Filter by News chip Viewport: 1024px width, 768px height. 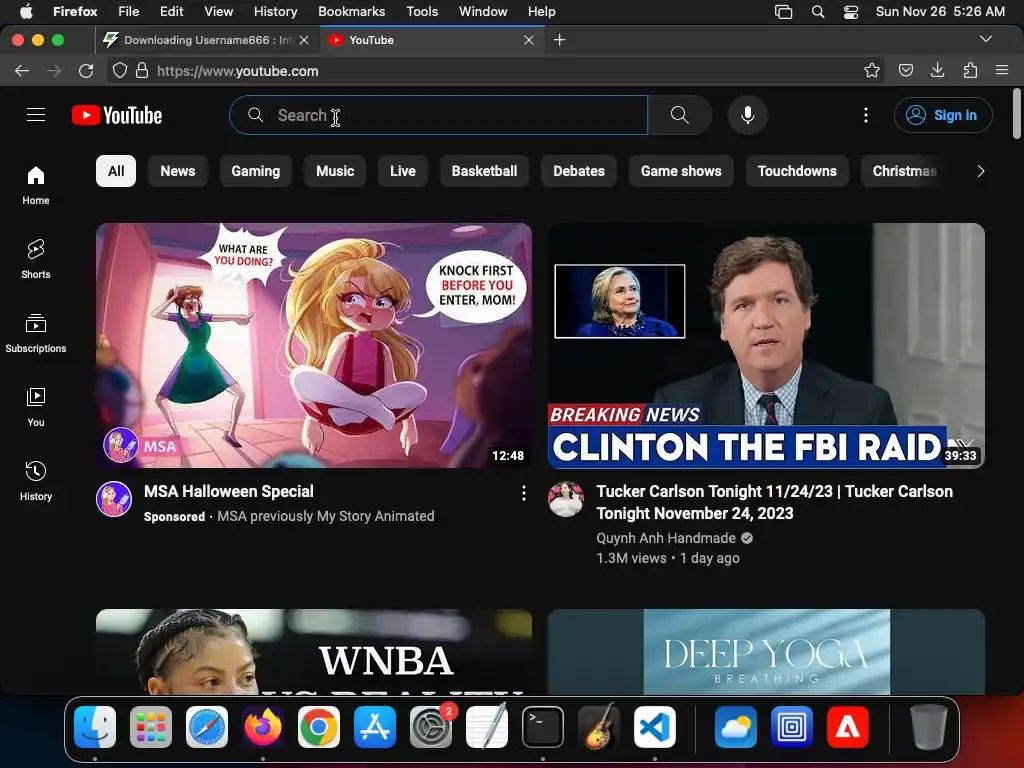[x=178, y=171]
